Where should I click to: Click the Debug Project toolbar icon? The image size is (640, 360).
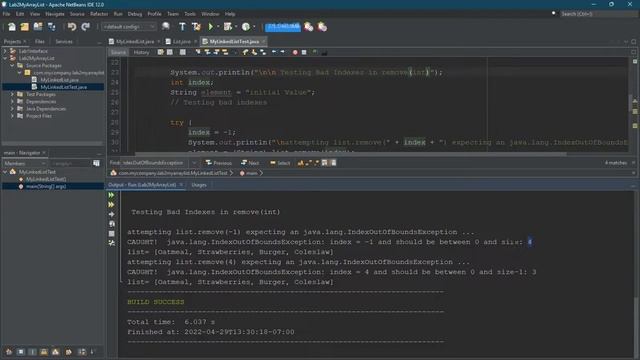tap(228, 27)
